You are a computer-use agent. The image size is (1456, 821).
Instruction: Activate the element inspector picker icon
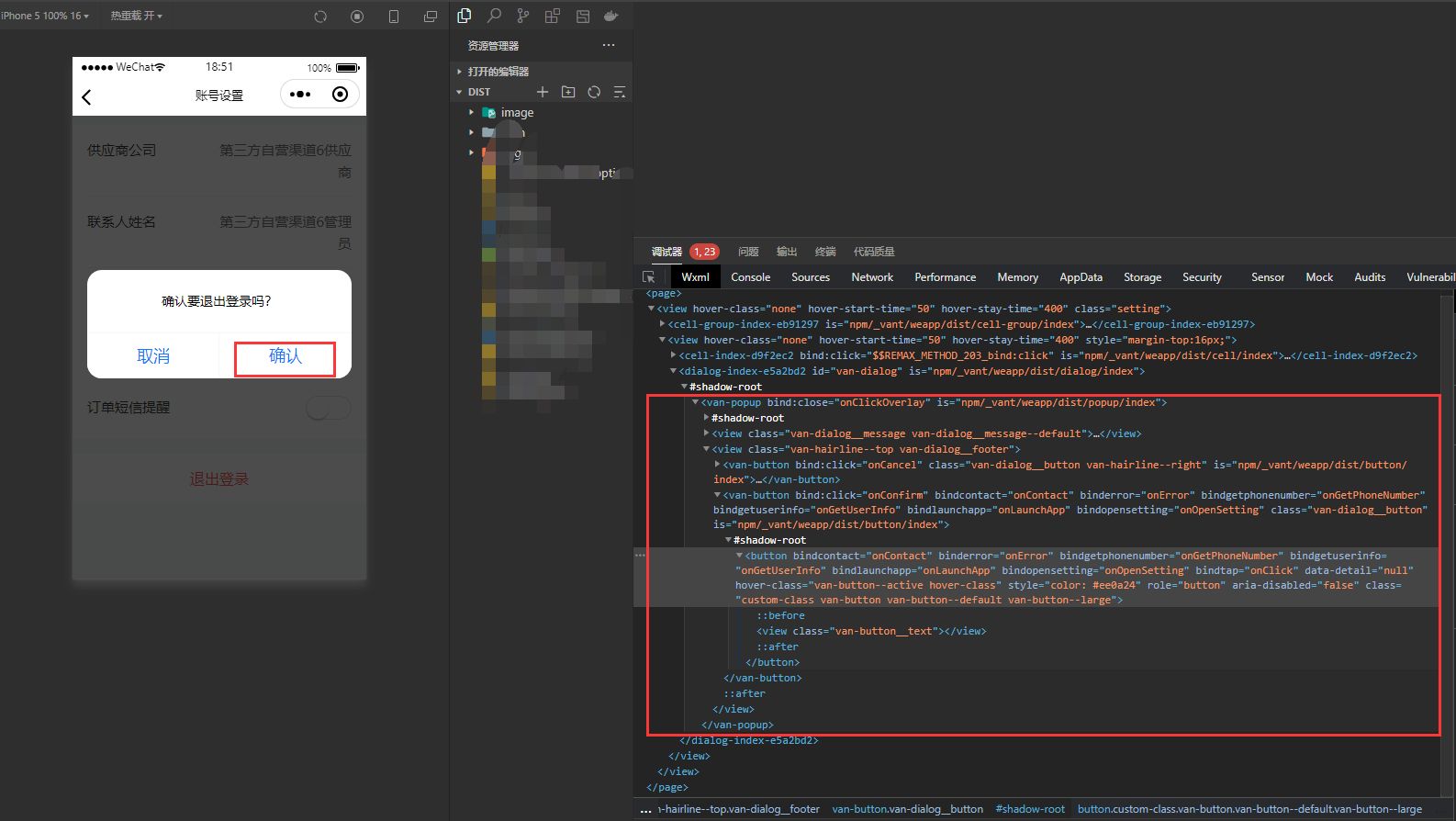649,277
